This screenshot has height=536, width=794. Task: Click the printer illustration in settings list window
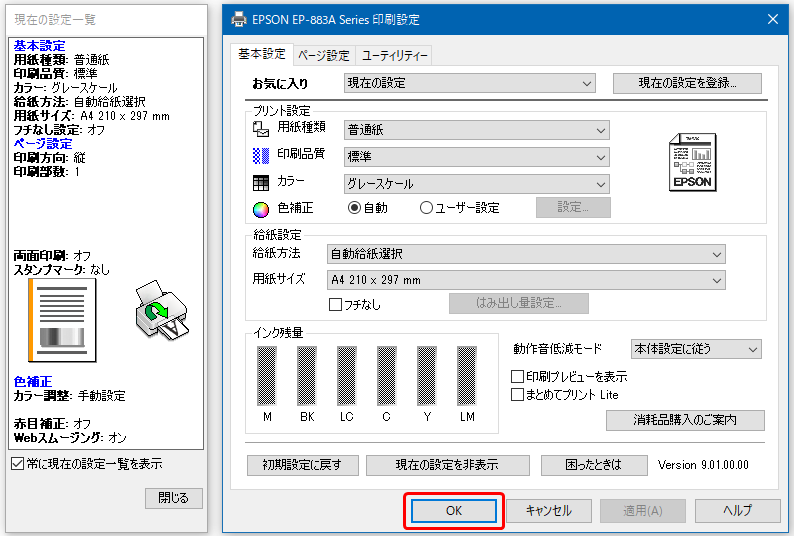162,310
